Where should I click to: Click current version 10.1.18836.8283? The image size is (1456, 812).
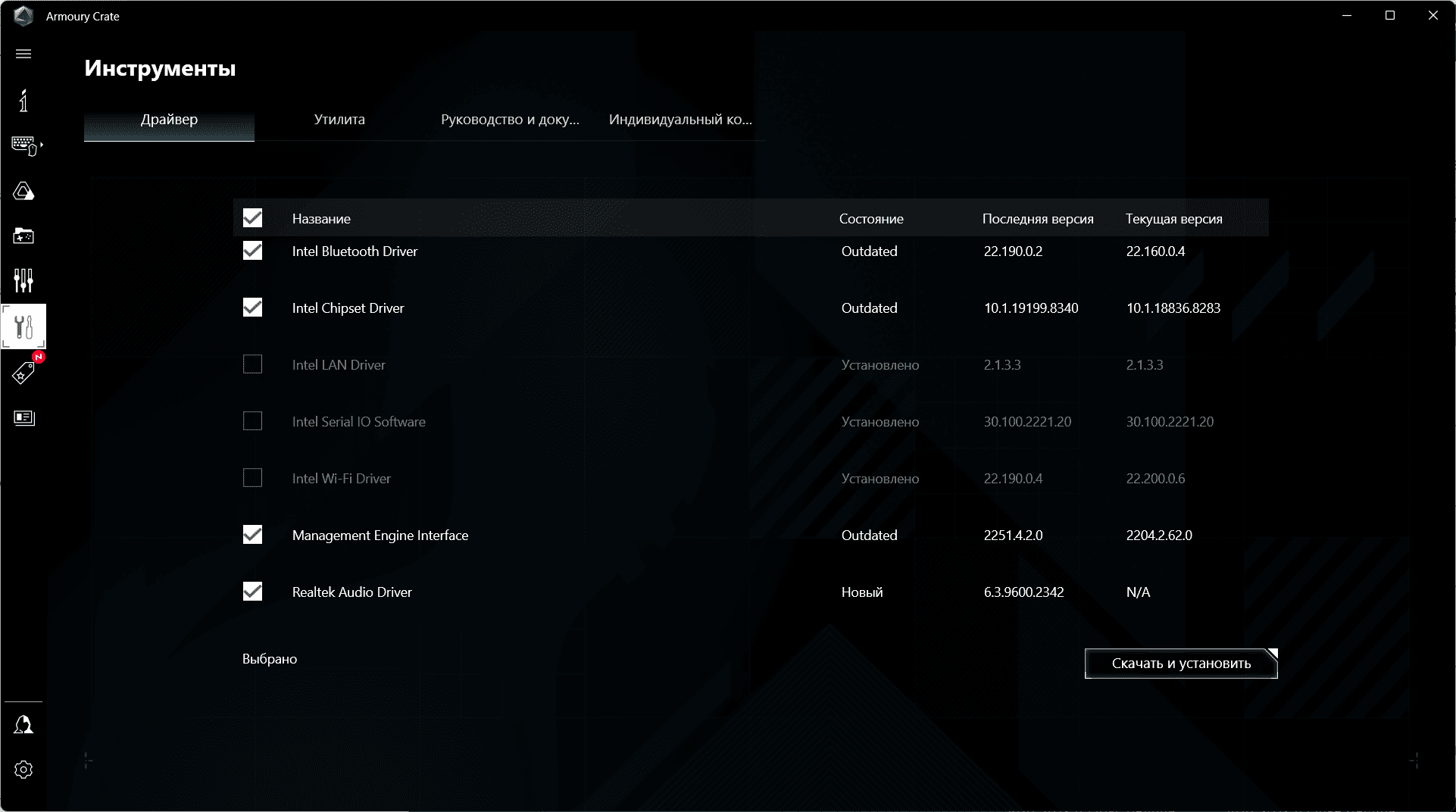click(x=1173, y=308)
